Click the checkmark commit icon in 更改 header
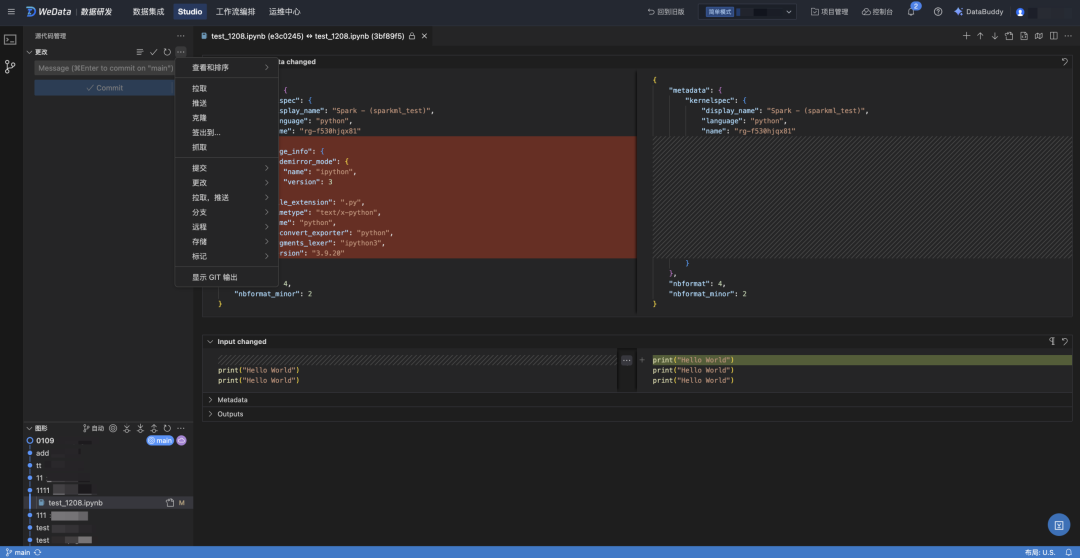Image resolution: width=1080 pixels, height=558 pixels. [153, 51]
